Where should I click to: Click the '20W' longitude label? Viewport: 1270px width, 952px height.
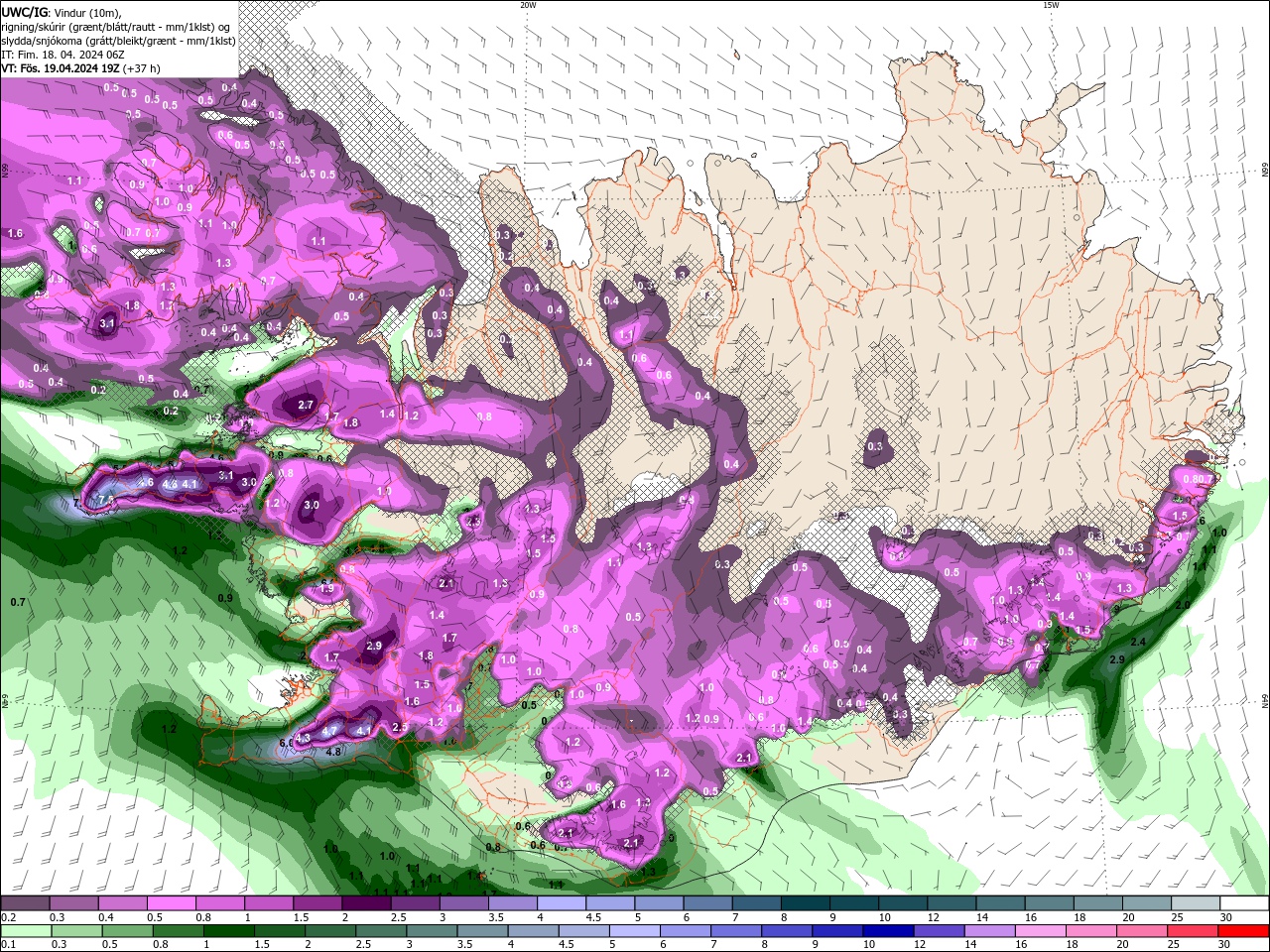coord(528,5)
